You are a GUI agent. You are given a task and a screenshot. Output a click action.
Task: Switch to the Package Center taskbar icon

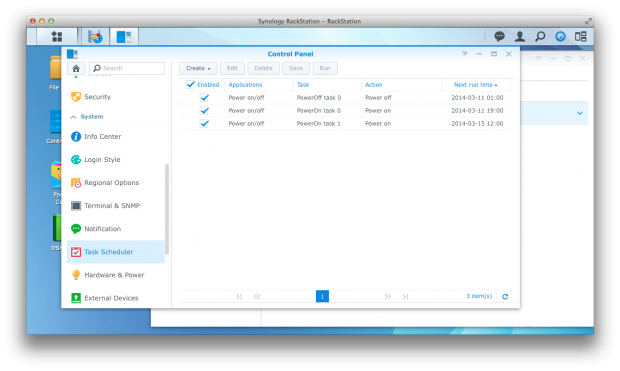click(x=95, y=37)
